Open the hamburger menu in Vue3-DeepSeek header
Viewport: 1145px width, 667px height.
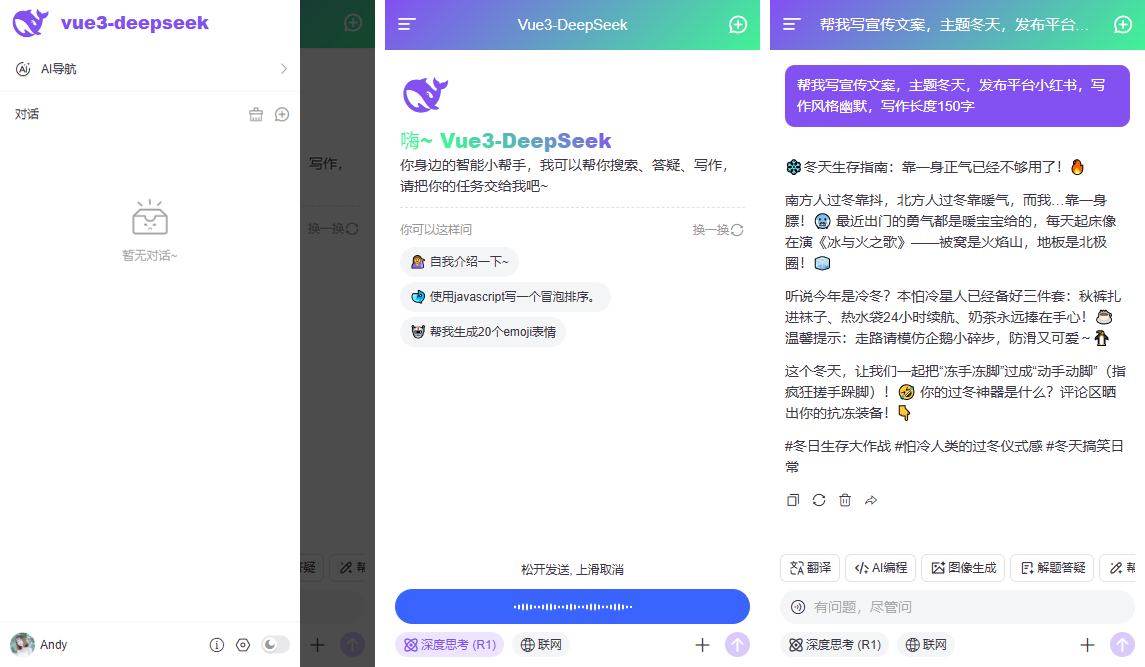407,25
